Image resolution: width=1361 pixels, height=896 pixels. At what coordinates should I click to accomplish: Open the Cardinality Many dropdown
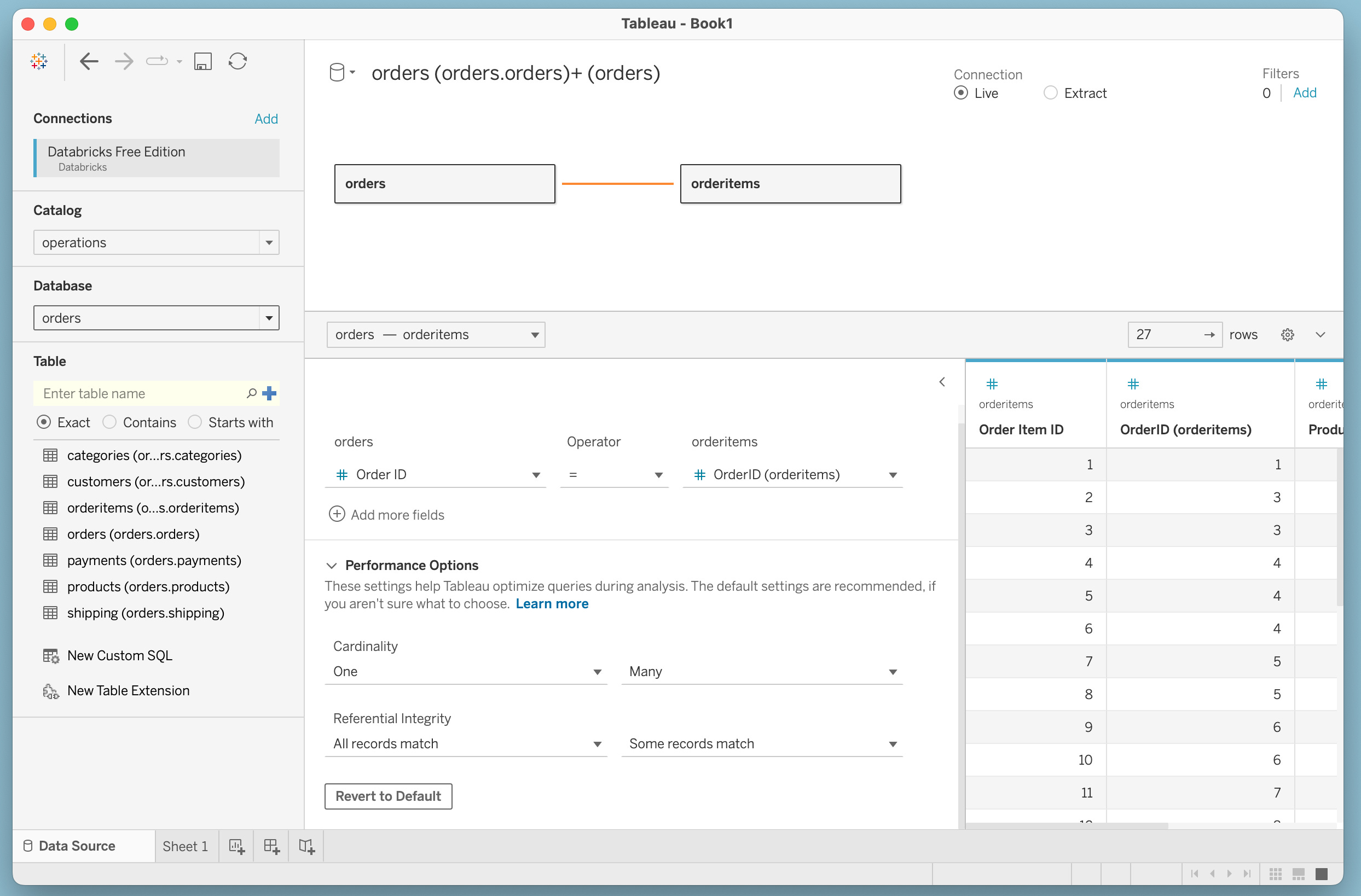(762, 671)
